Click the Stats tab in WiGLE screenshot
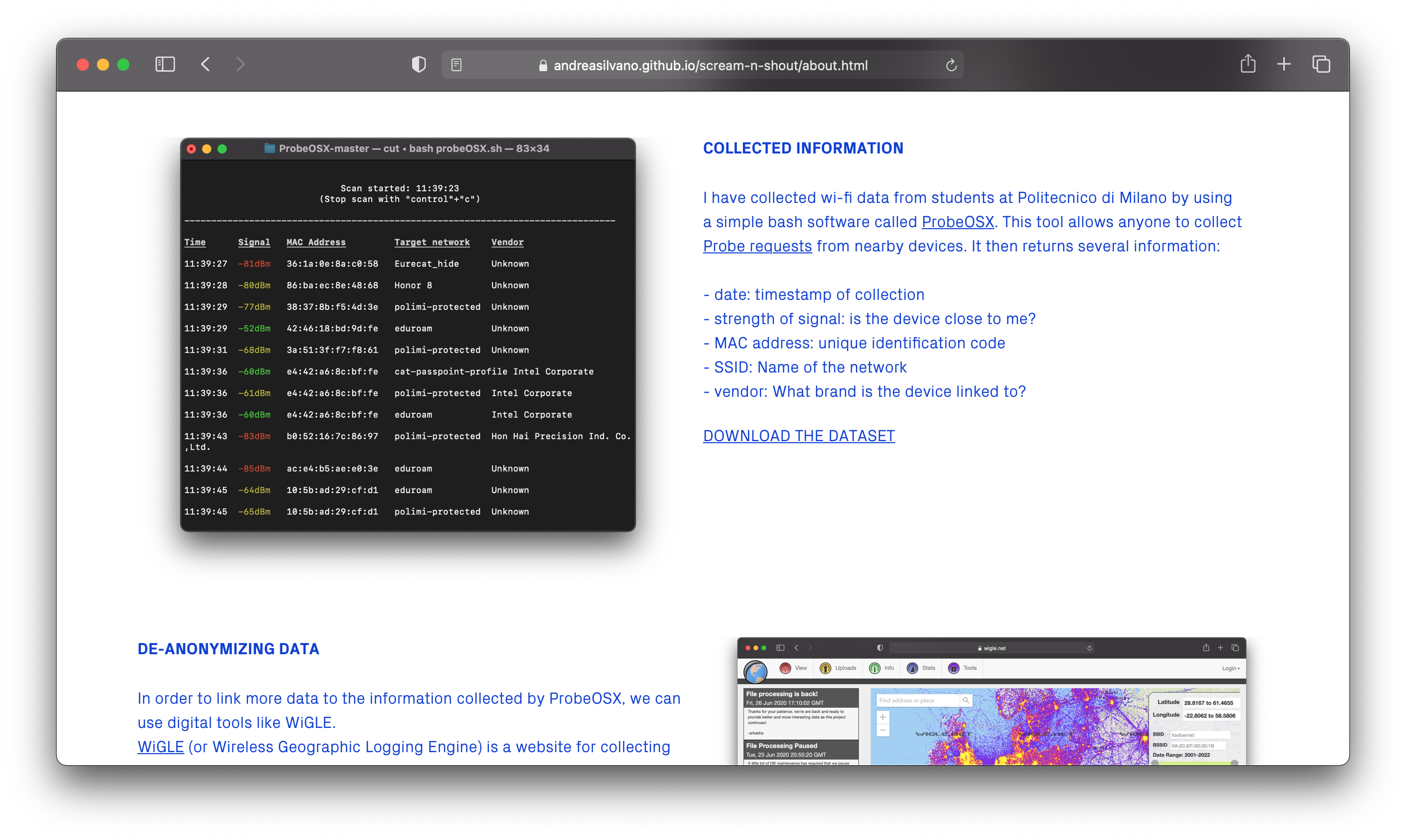Screen dimensions: 1406x840 [921, 668]
